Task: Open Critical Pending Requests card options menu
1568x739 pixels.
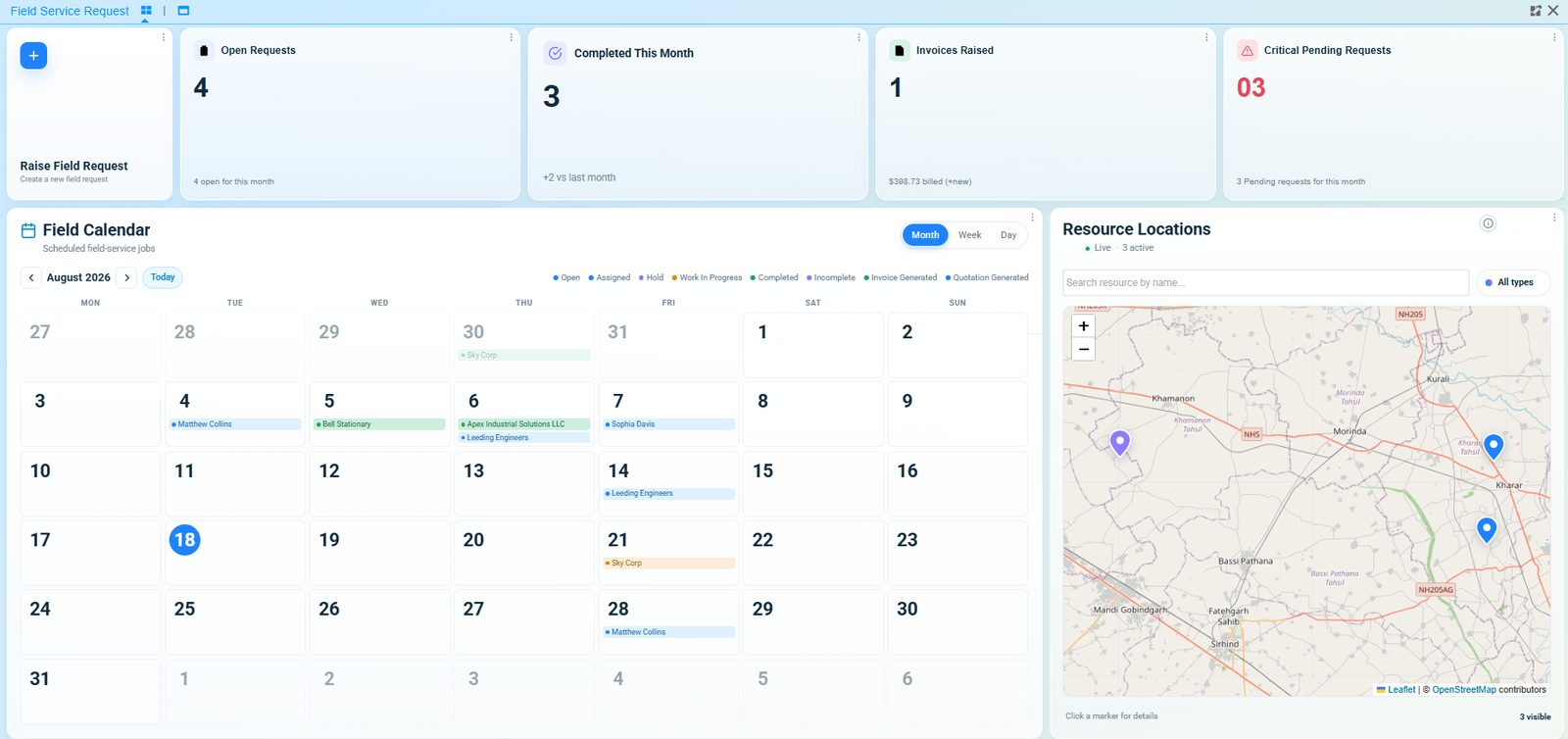Action: [x=1554, y=37]
